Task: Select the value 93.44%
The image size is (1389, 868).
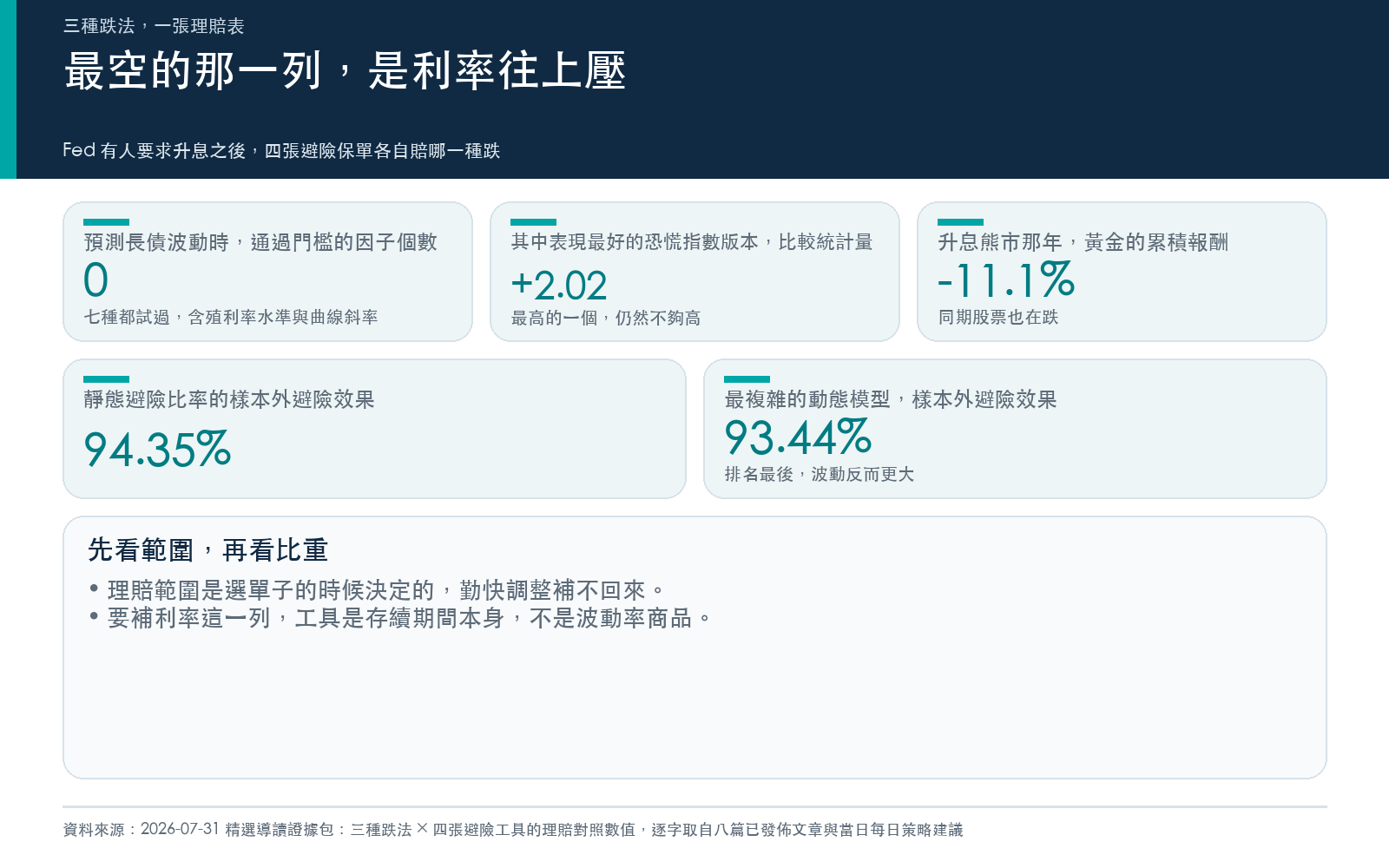Action: tap(798, 437)
